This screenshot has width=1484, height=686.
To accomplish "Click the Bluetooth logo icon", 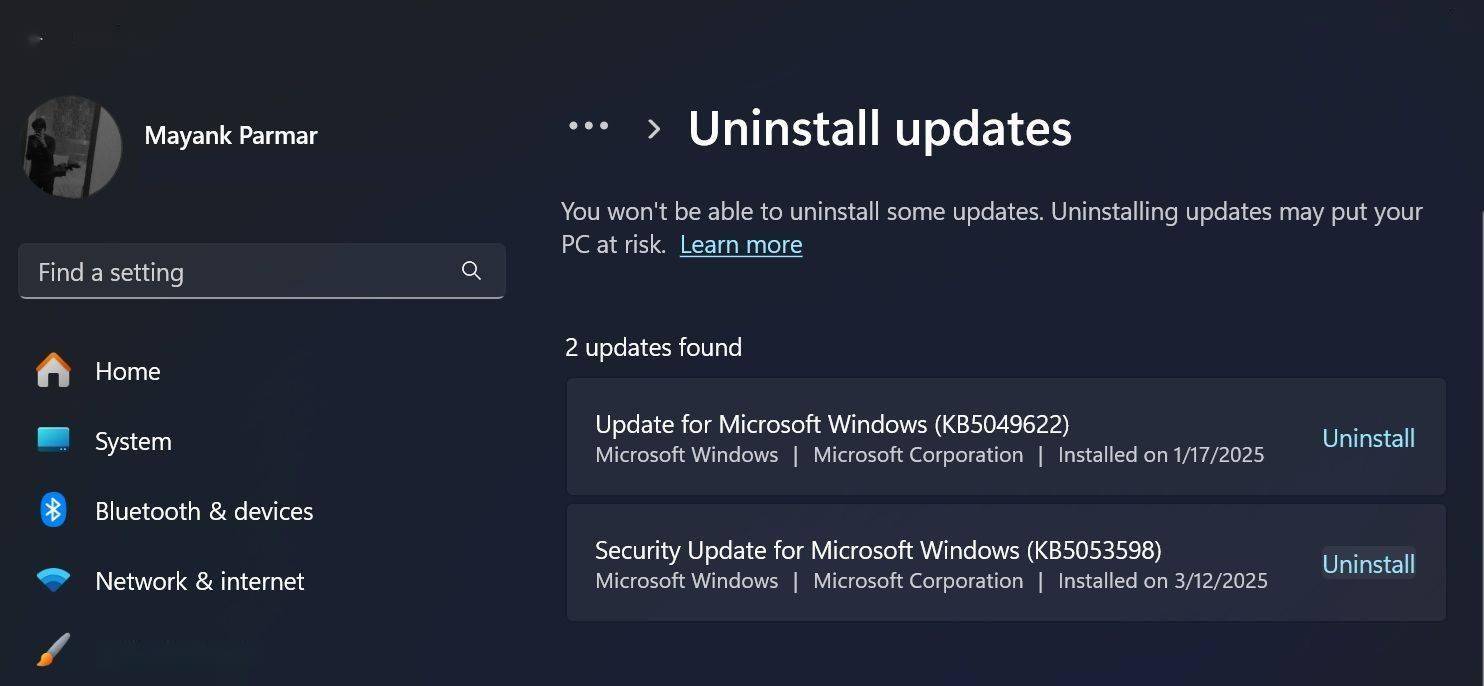I will click(x=53, y=510).
